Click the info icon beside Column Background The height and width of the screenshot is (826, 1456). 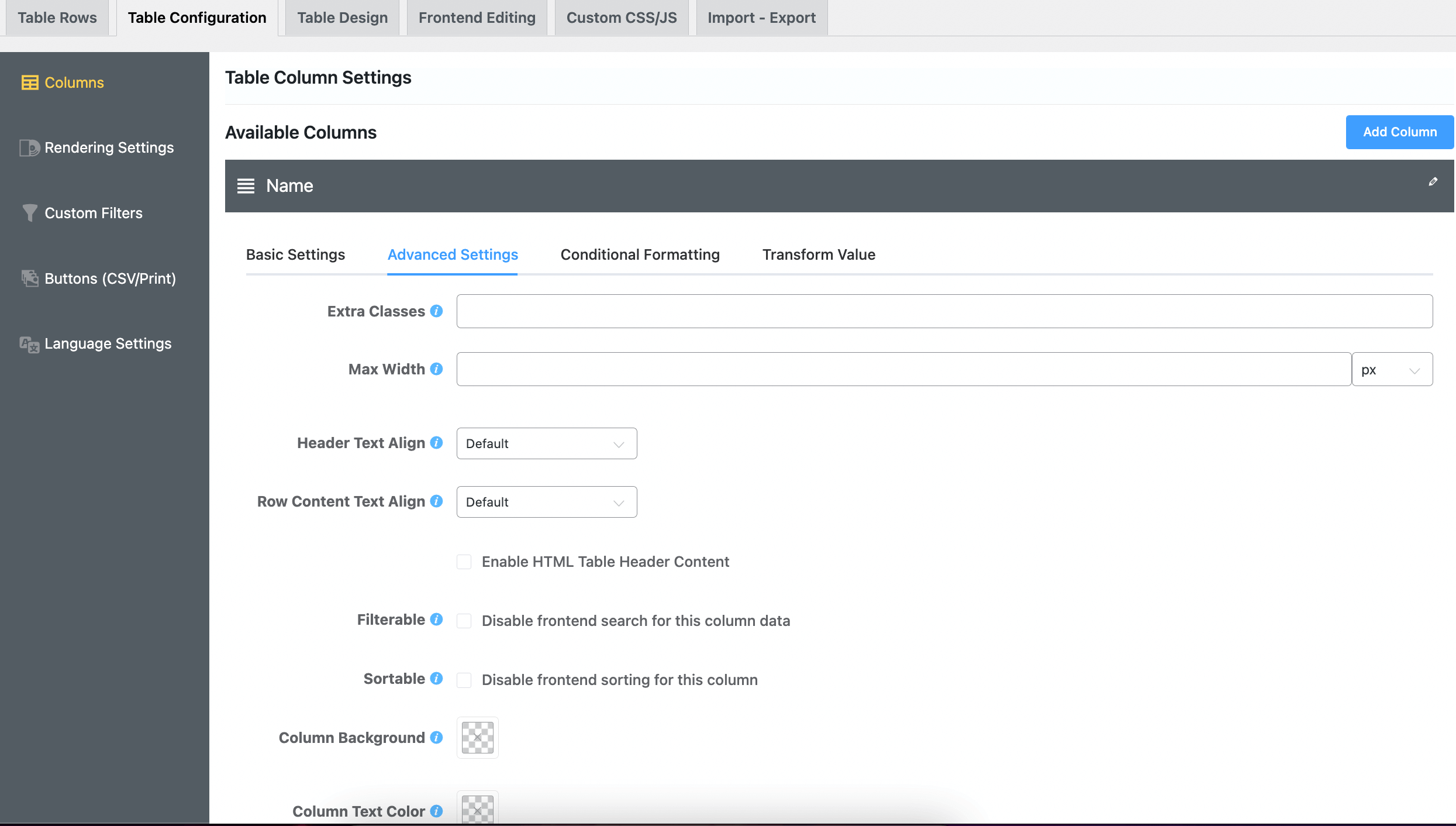tap(436, 738)
